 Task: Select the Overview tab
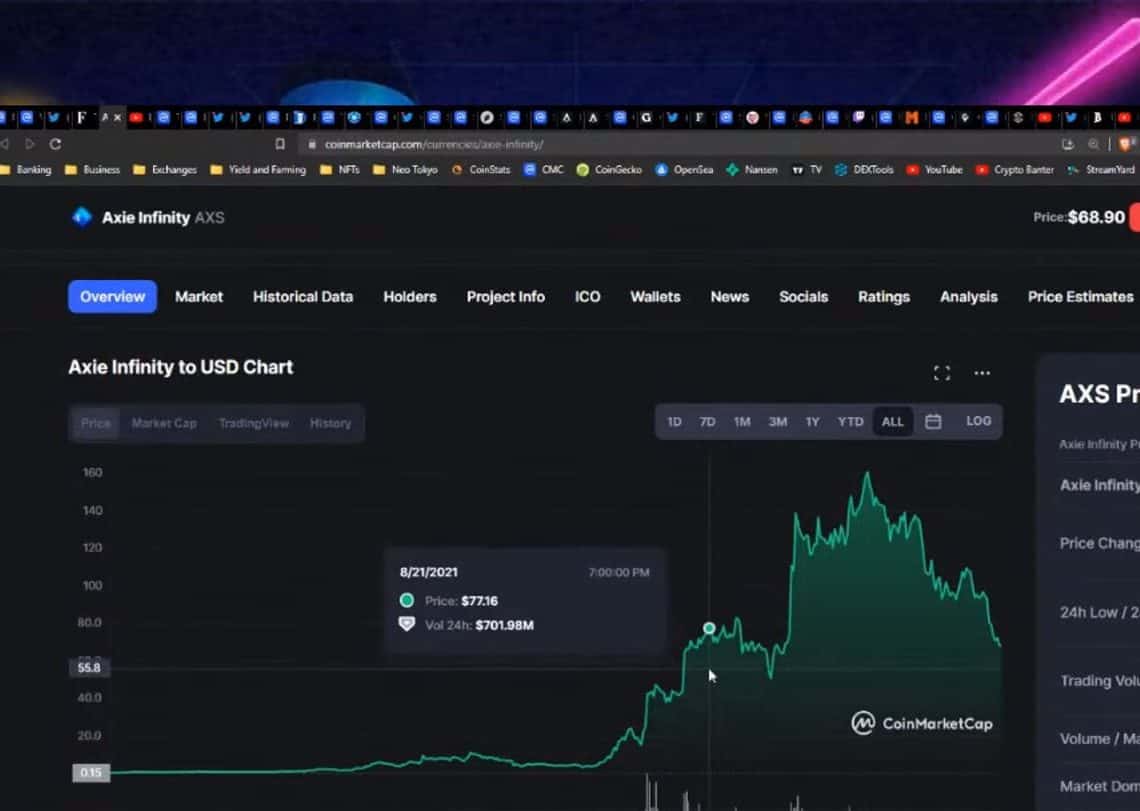112,297
